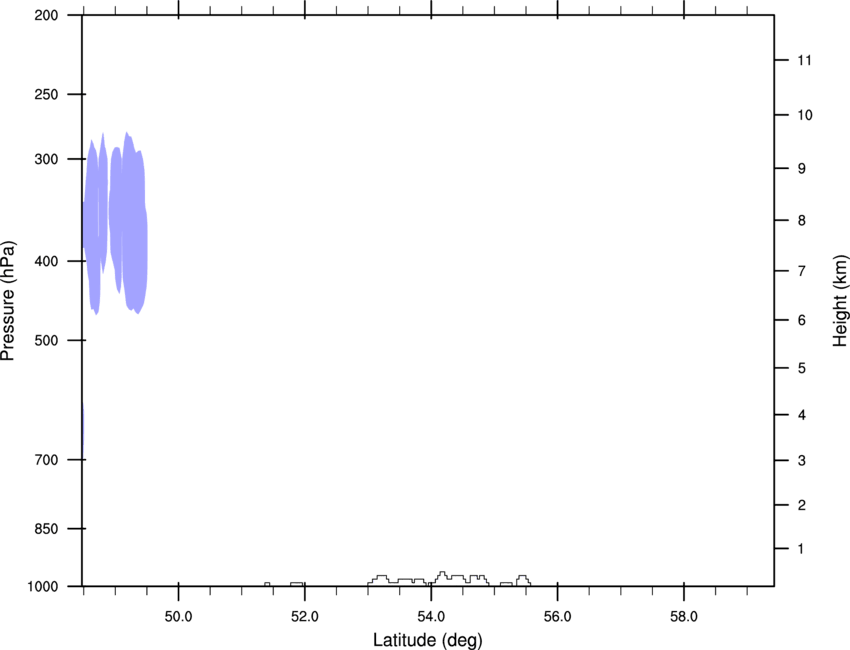Click the 'Latitude (deg)' axis title
The width and height of the screenshot is (850, 650).
click(428, 640)
